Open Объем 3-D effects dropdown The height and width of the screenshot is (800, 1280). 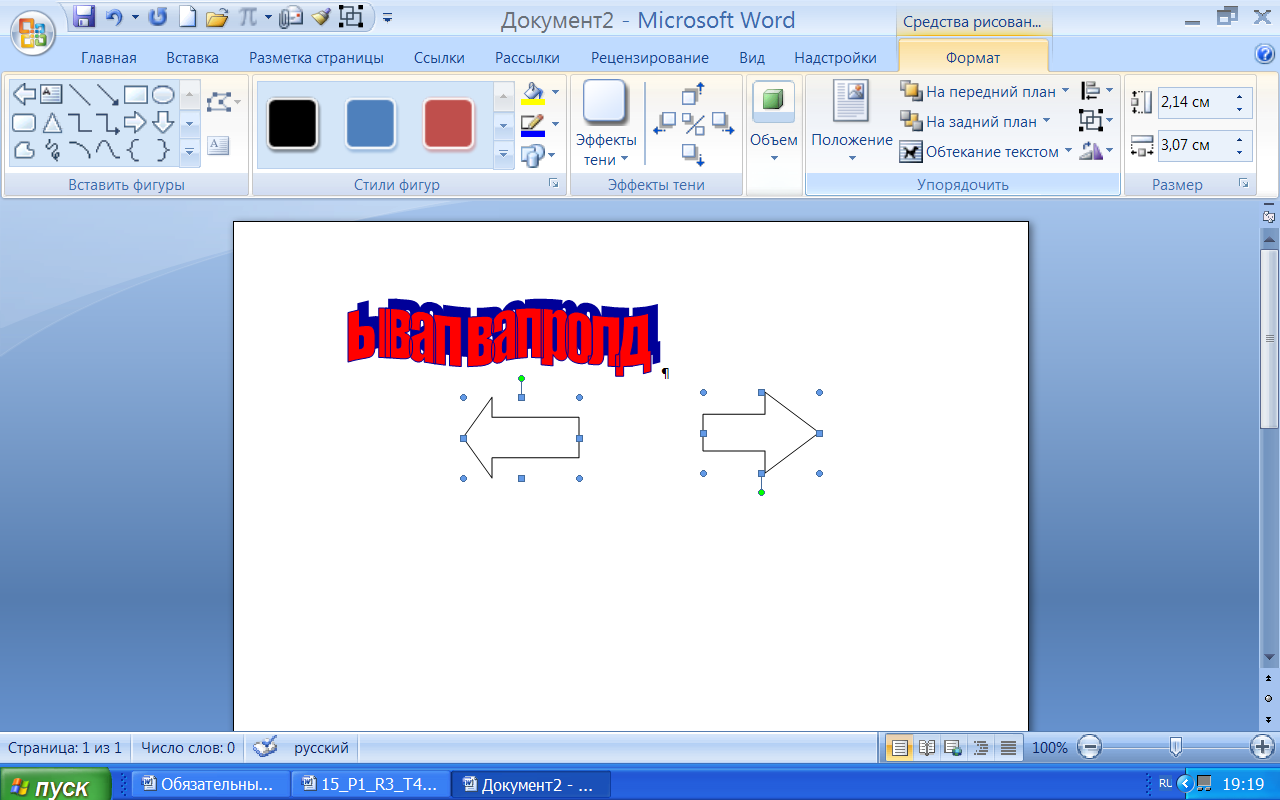click(x=773, y=122)
